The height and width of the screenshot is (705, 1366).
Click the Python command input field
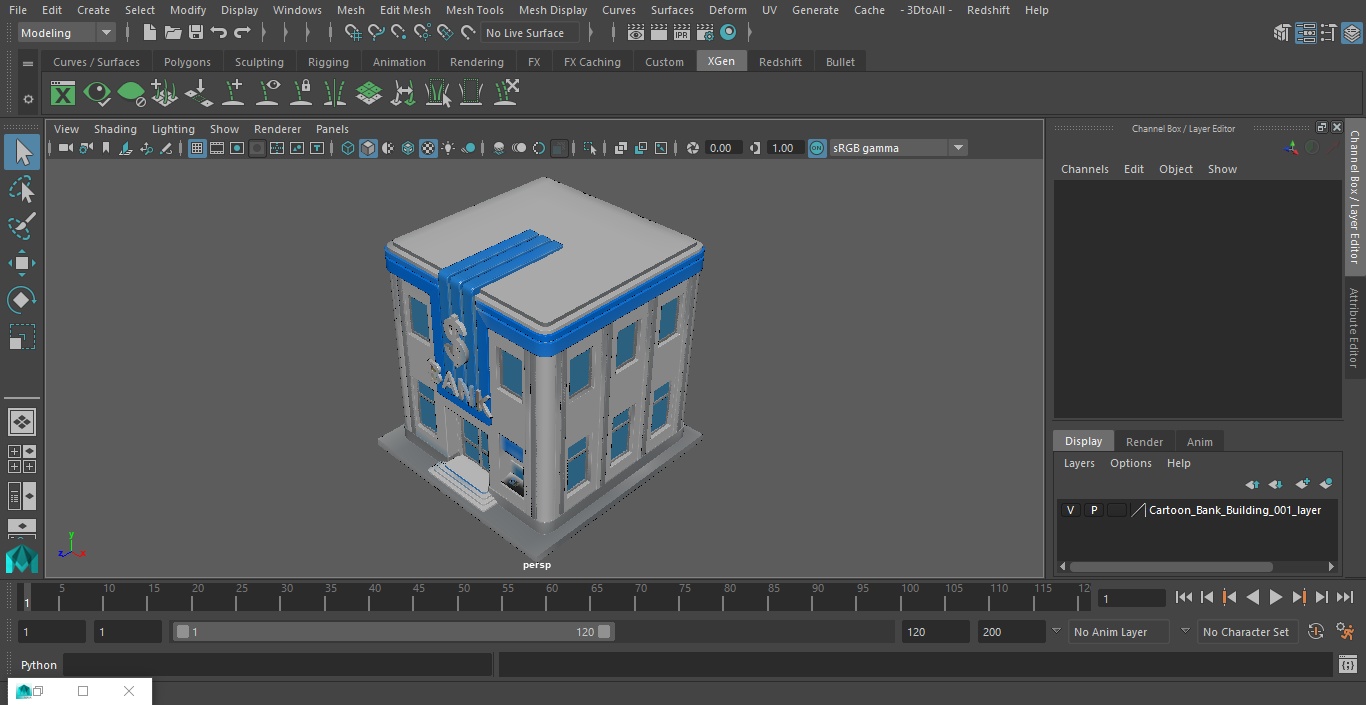click(278, 665)
